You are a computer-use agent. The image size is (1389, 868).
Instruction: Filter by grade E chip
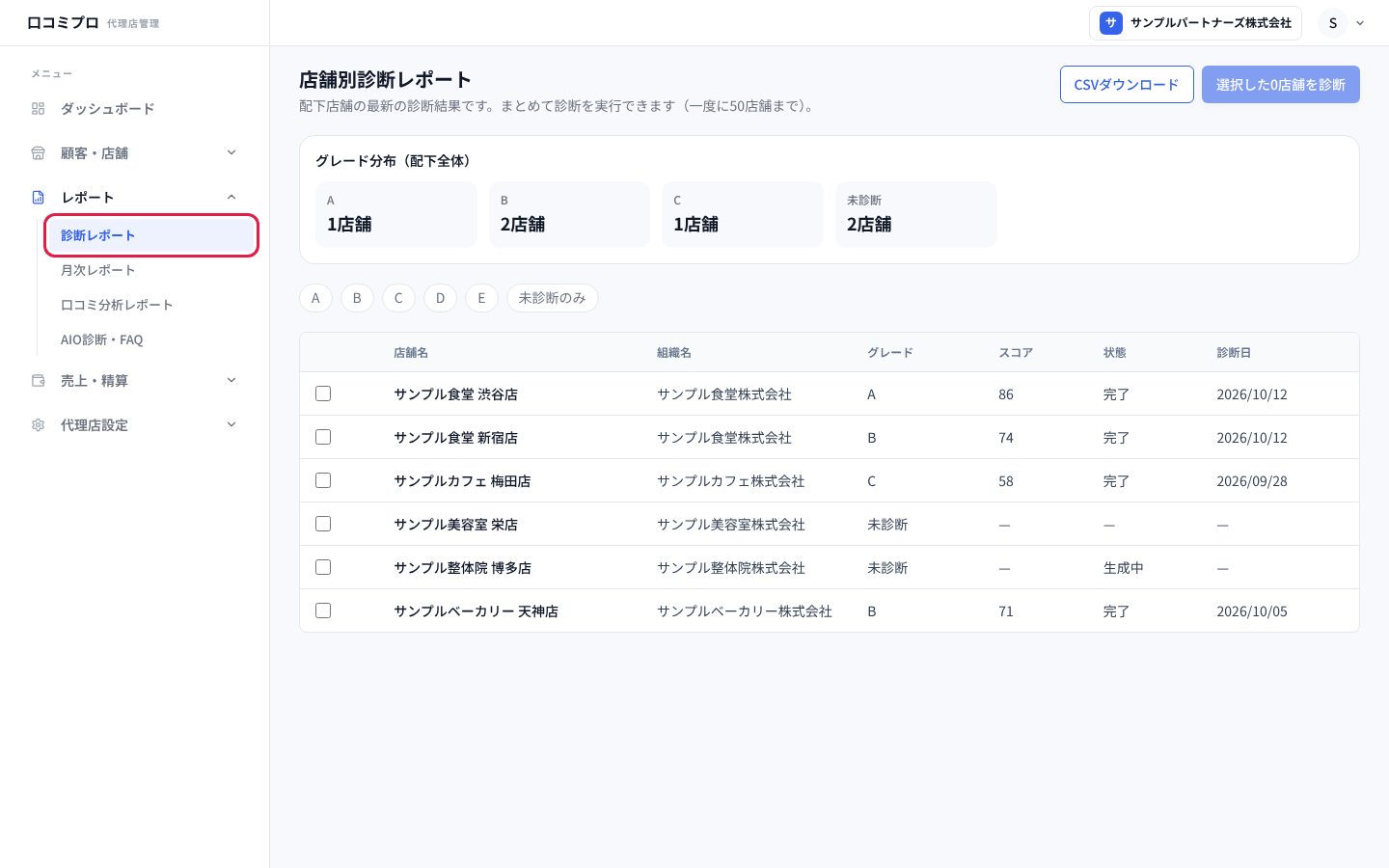[x=481, y=298]
